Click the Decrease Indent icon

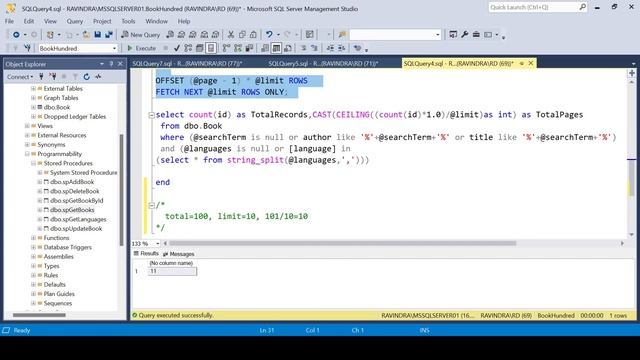coord(330,48)
